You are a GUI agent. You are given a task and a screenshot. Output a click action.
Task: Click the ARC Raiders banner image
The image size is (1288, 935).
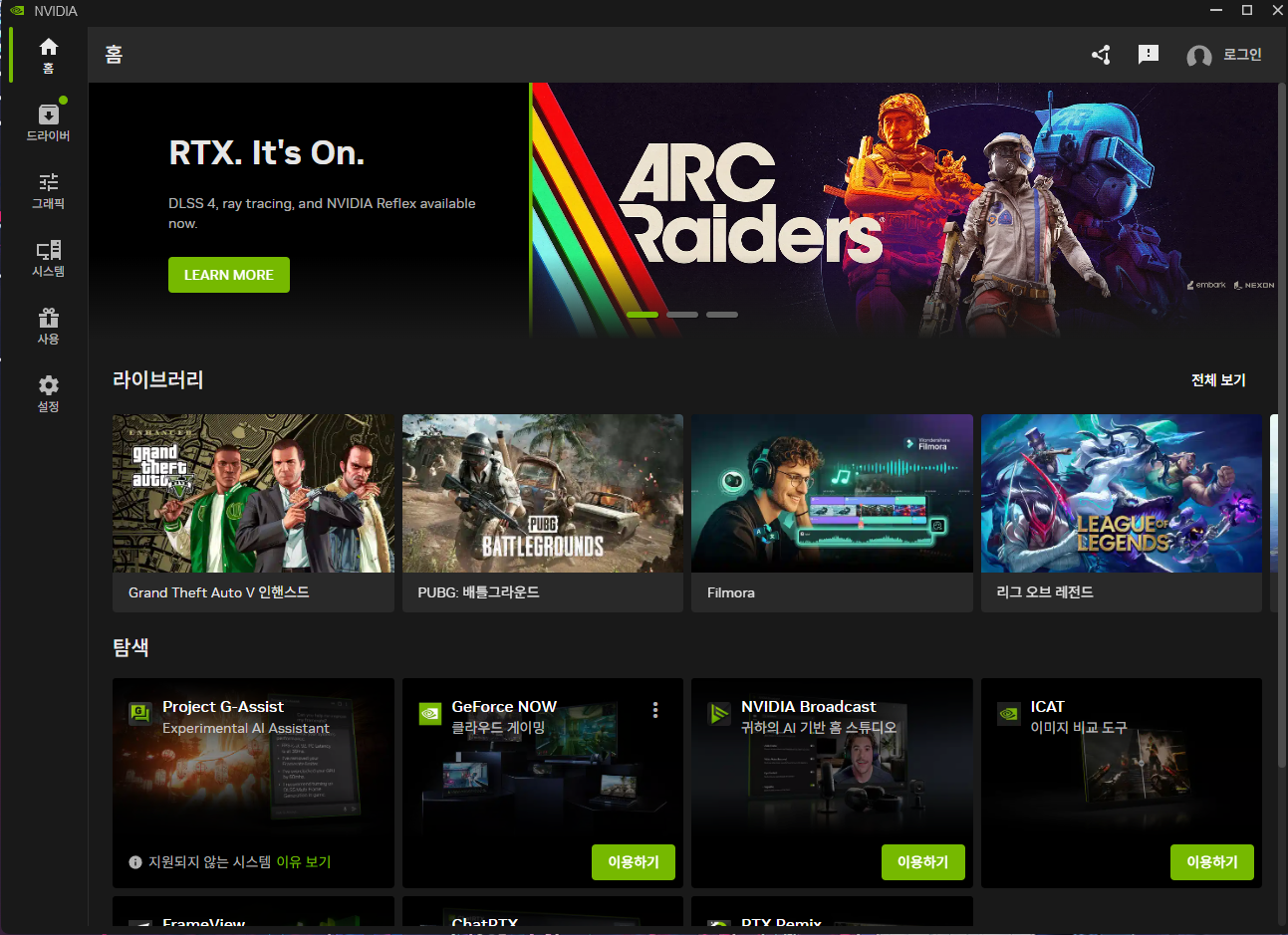click(902, 209)
